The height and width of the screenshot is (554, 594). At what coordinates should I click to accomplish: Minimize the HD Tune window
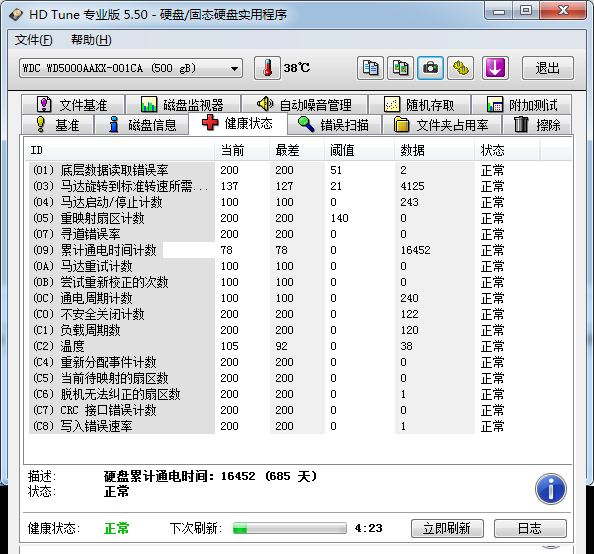tap(499, 11)
